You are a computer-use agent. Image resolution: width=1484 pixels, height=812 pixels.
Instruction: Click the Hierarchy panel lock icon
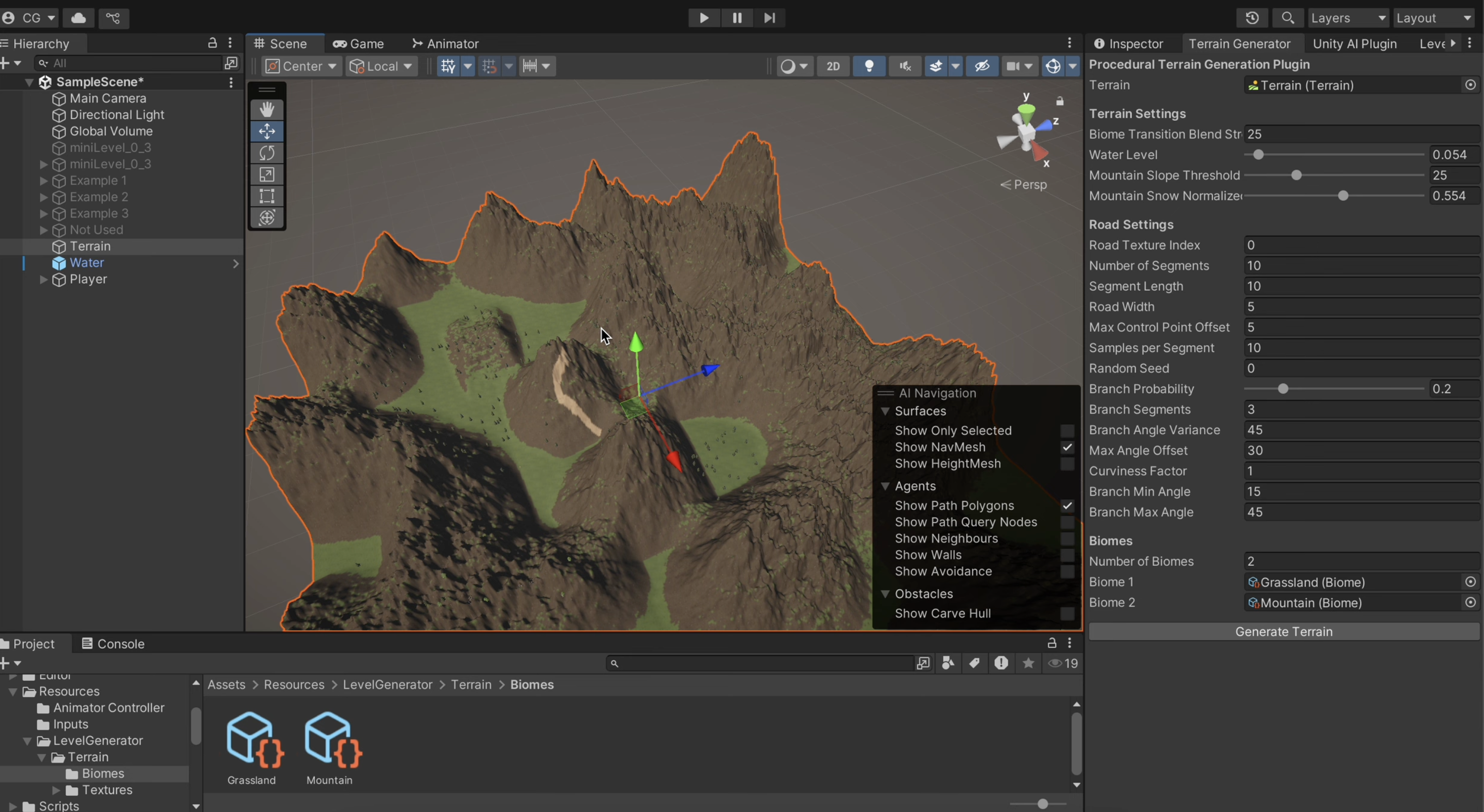[212, 42]
